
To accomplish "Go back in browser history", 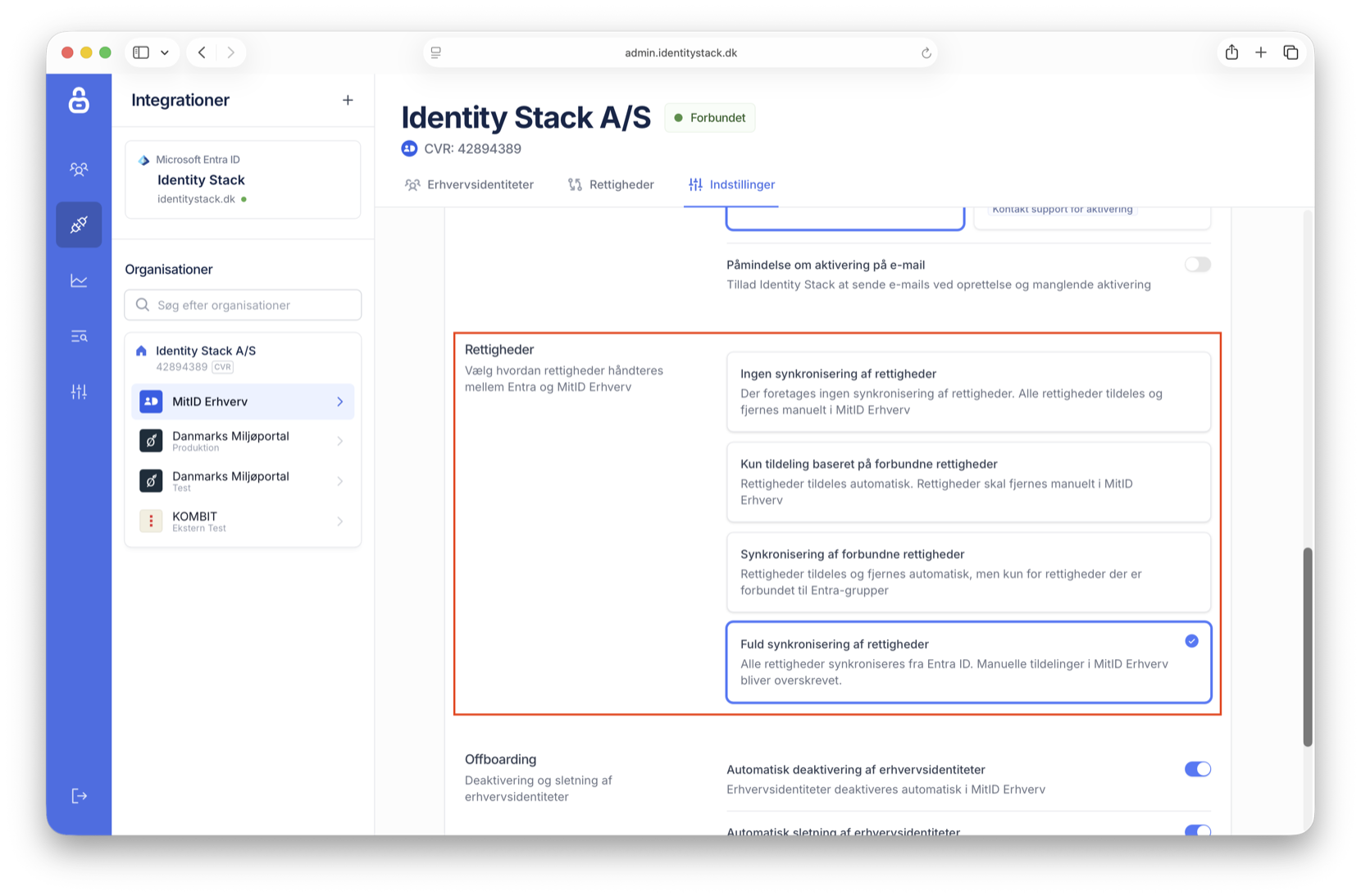I will (202, 52).
